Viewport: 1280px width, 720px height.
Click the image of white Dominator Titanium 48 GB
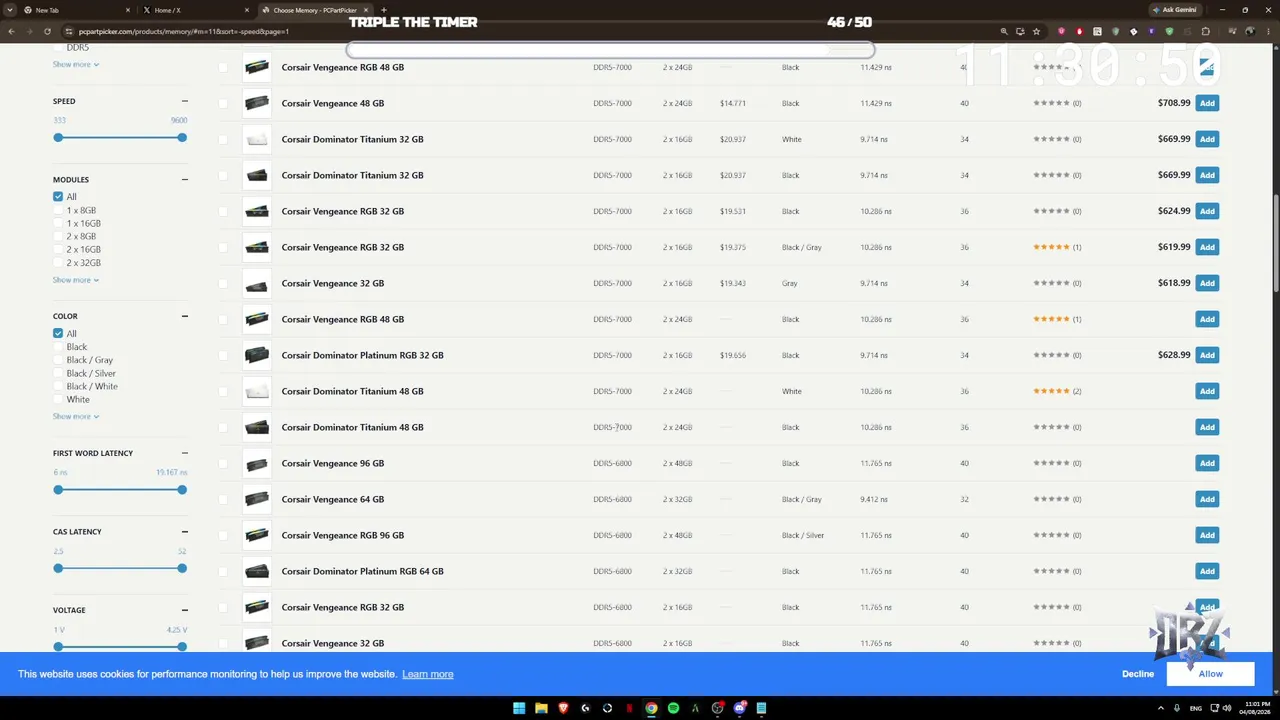click(x=257, y=391)
